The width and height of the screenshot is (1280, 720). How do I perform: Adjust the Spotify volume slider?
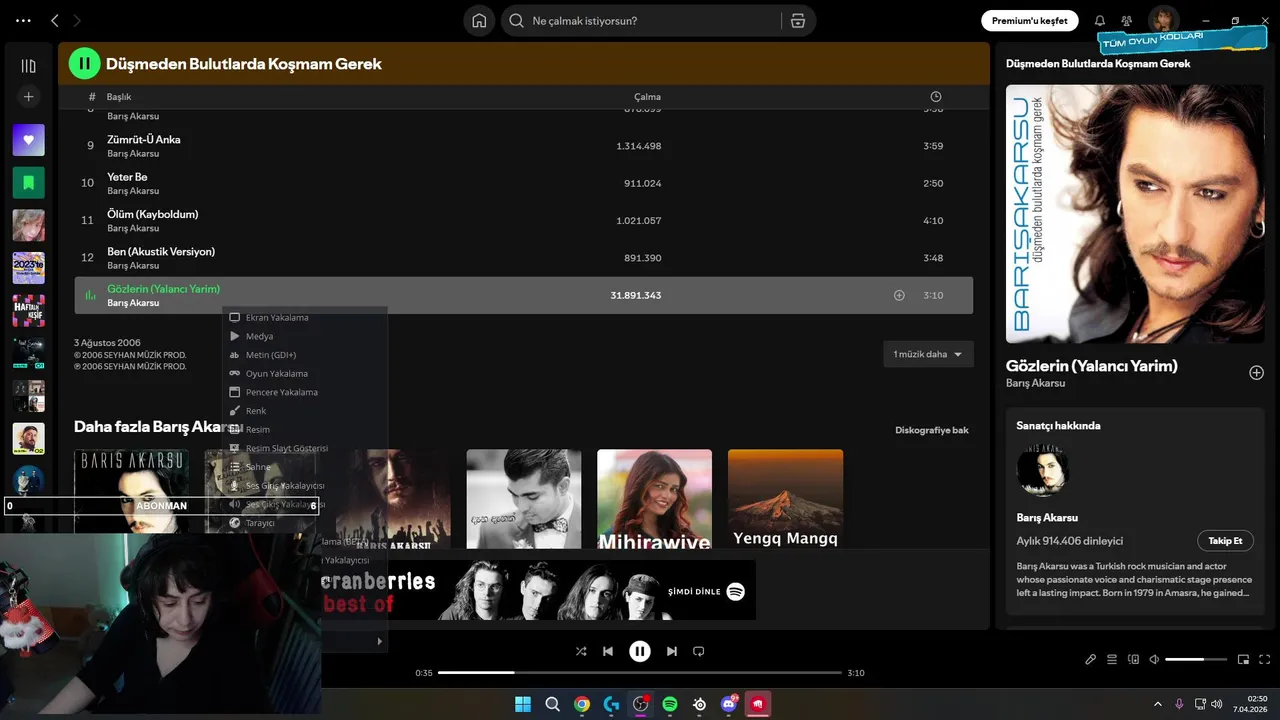(x=1197, y=660)
